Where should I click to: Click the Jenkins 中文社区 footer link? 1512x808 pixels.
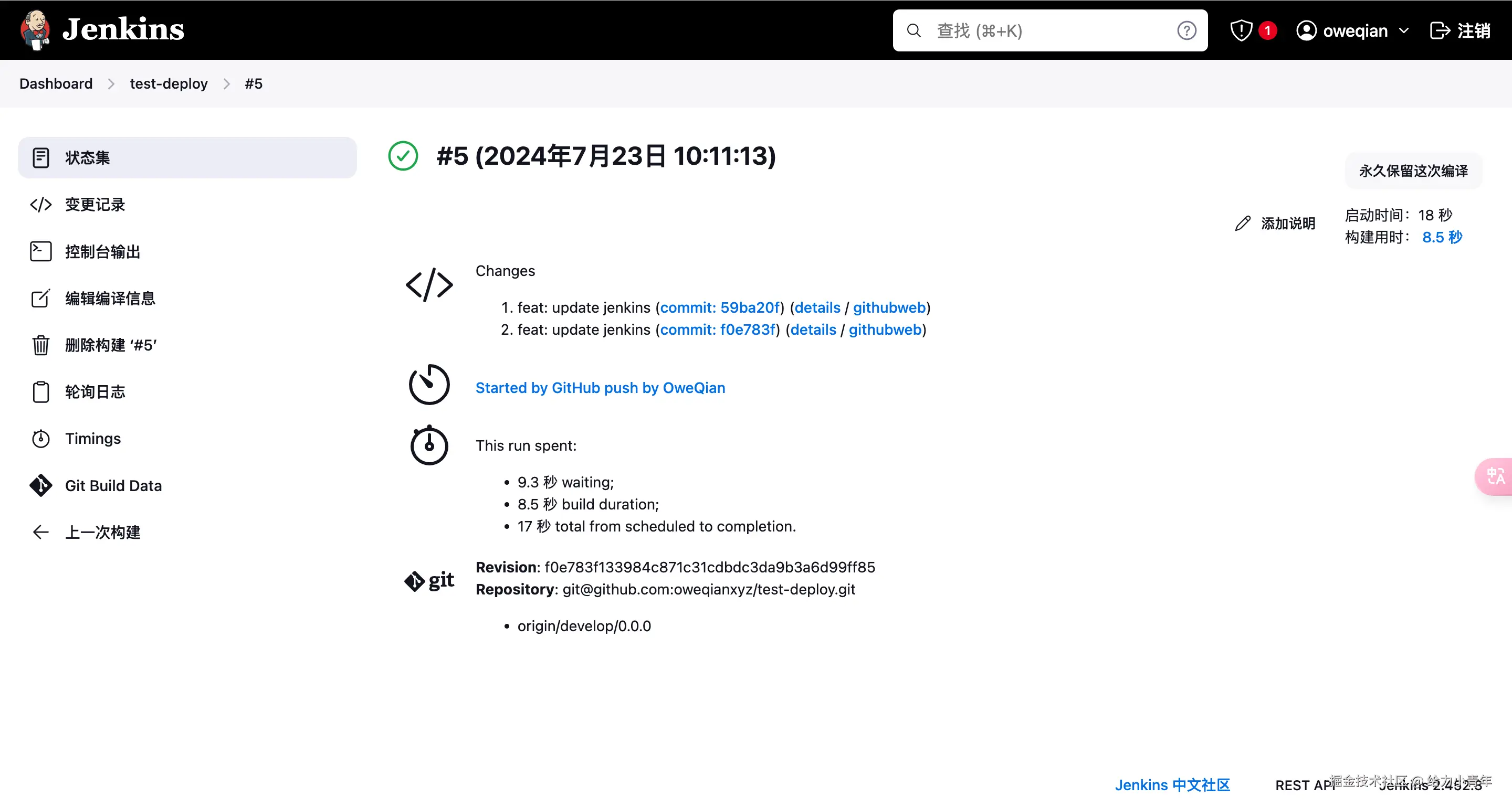tap(1172, 785)
